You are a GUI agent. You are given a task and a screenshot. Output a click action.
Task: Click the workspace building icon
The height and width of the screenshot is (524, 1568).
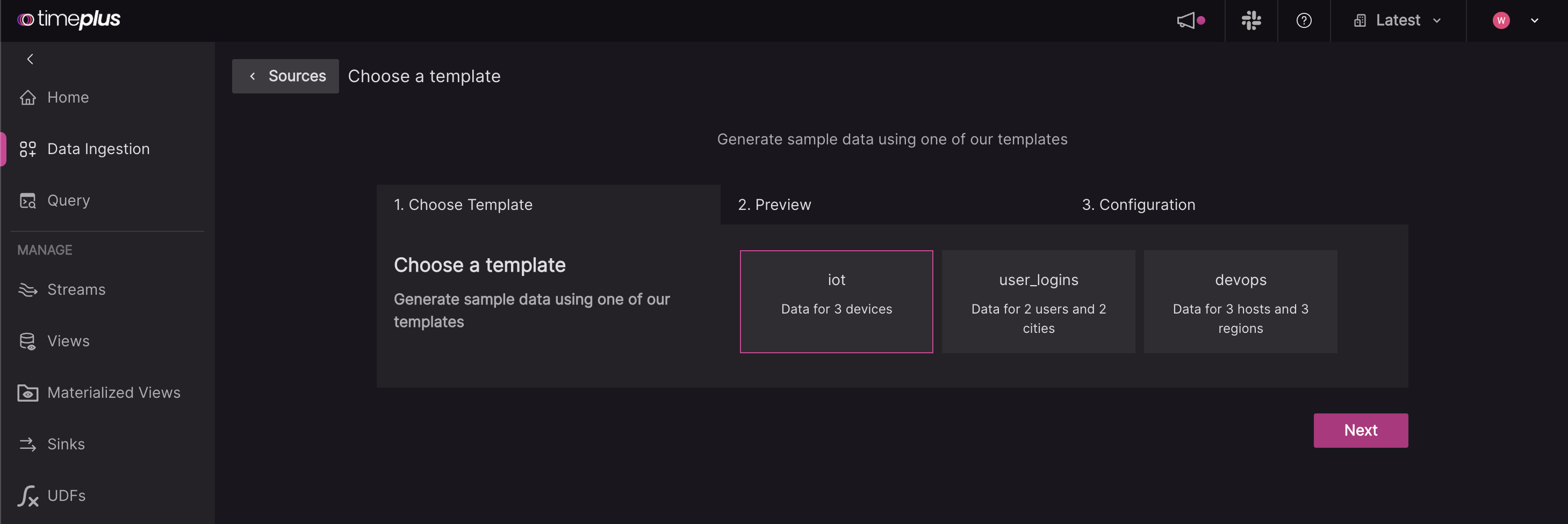click(x=1360, y=20)
